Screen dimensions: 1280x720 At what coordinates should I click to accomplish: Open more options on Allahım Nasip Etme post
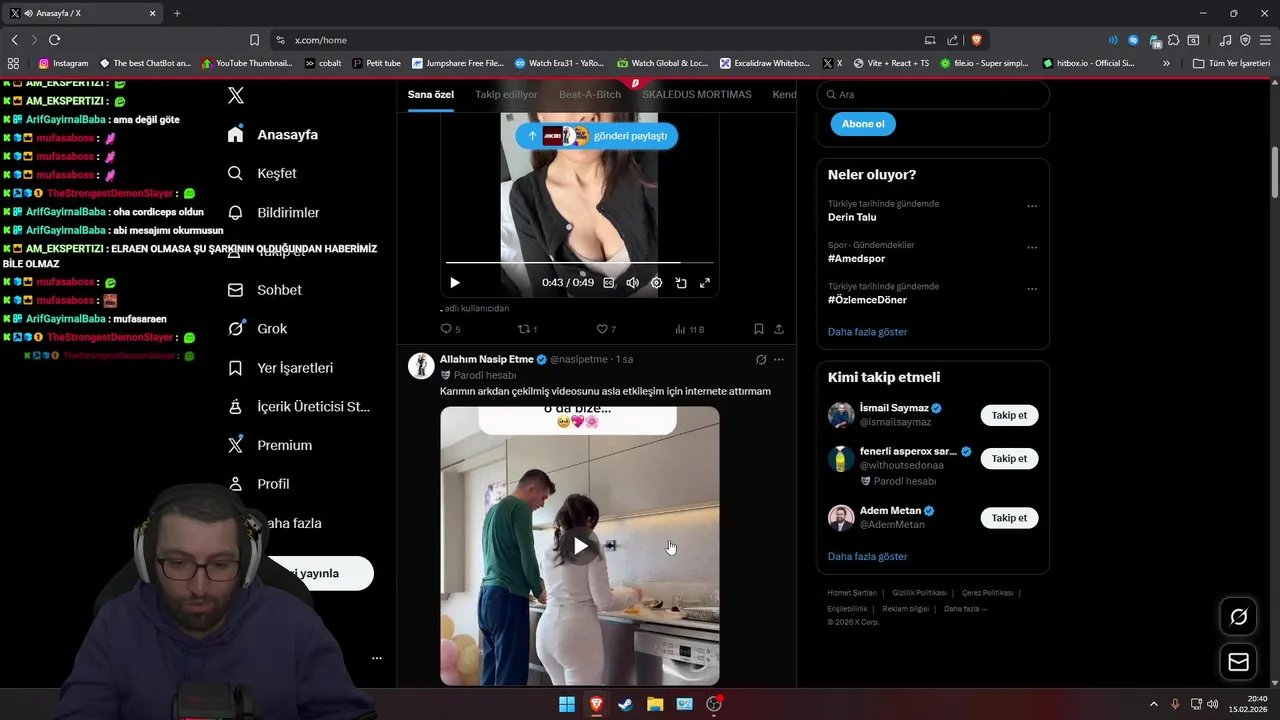tap(779, 359)
